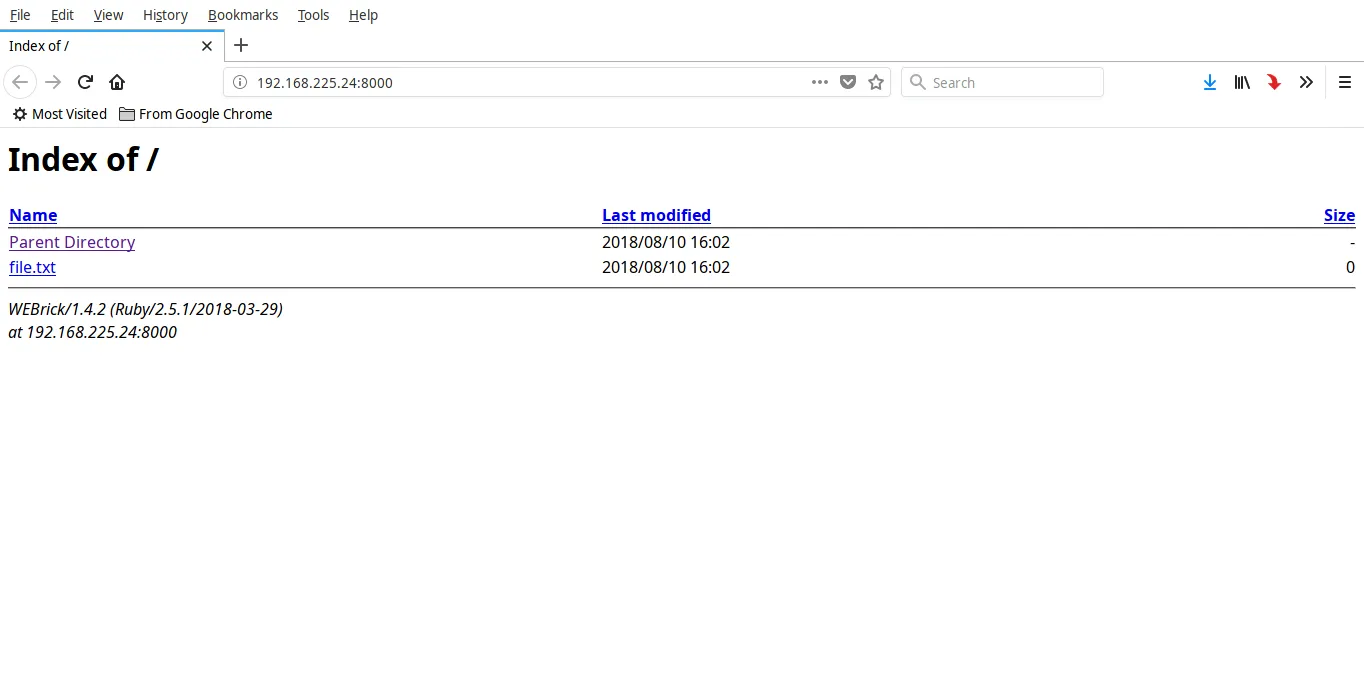1364x688 pixels.
Task: Open the Most Visited bookmarks folder
Action: (59, 114)
